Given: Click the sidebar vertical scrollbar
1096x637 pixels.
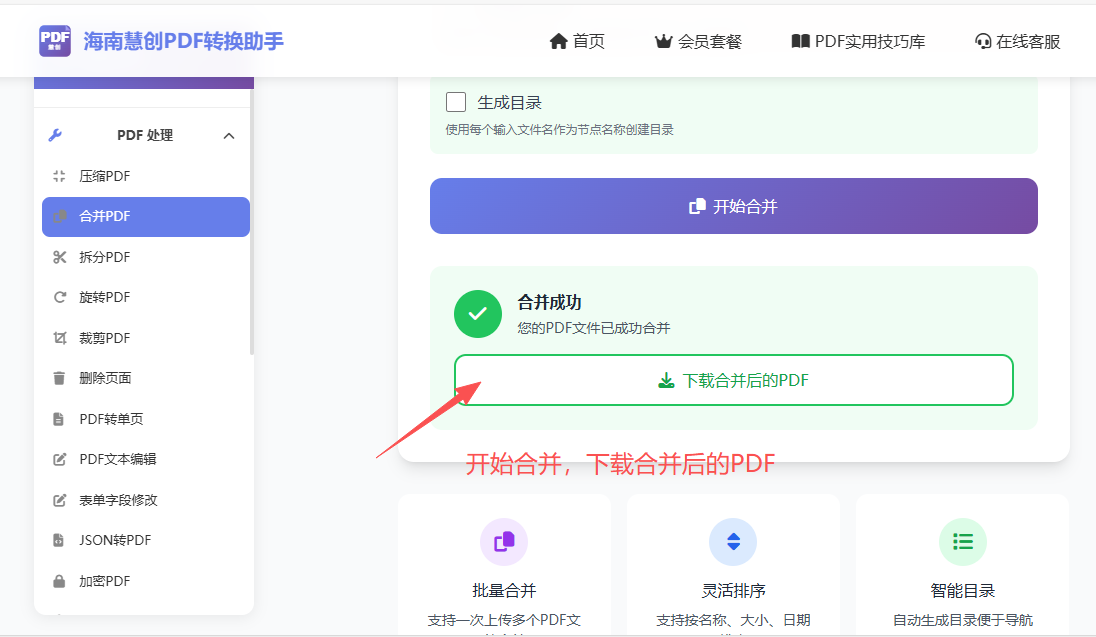Looking at the screenshot, I should [252, 224].
